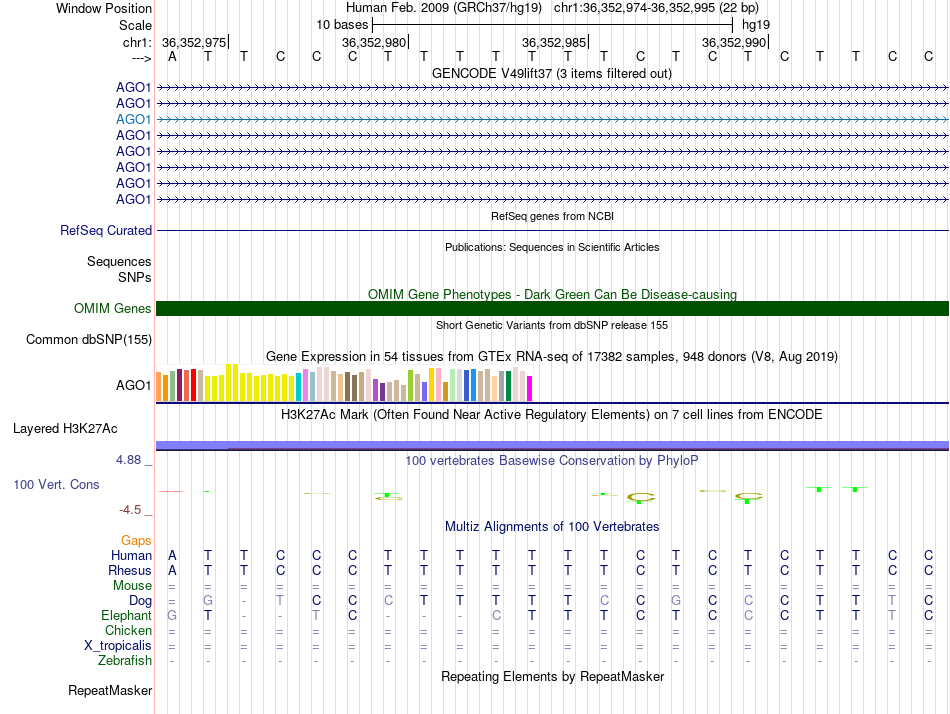
Task: Click the OMIM Genes track label
Action: click(x=112, y=309)
